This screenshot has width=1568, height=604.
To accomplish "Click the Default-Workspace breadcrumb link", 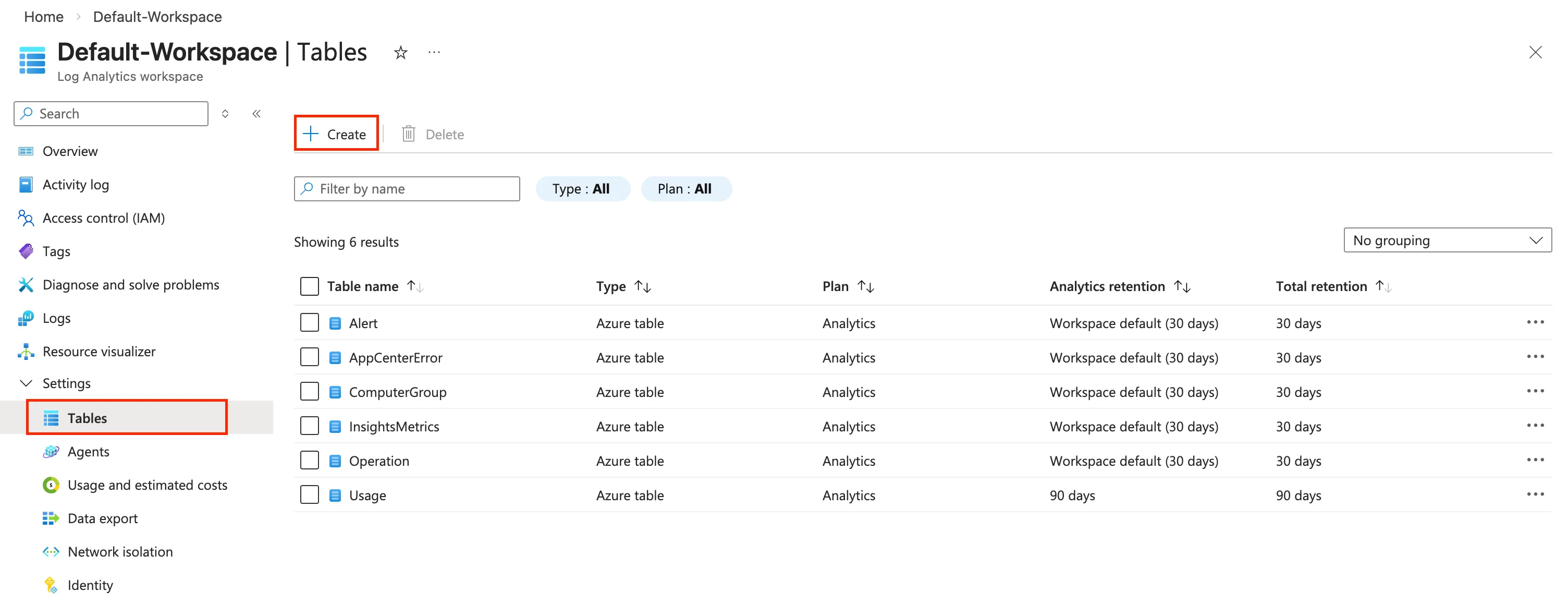I will pos(157,17).
